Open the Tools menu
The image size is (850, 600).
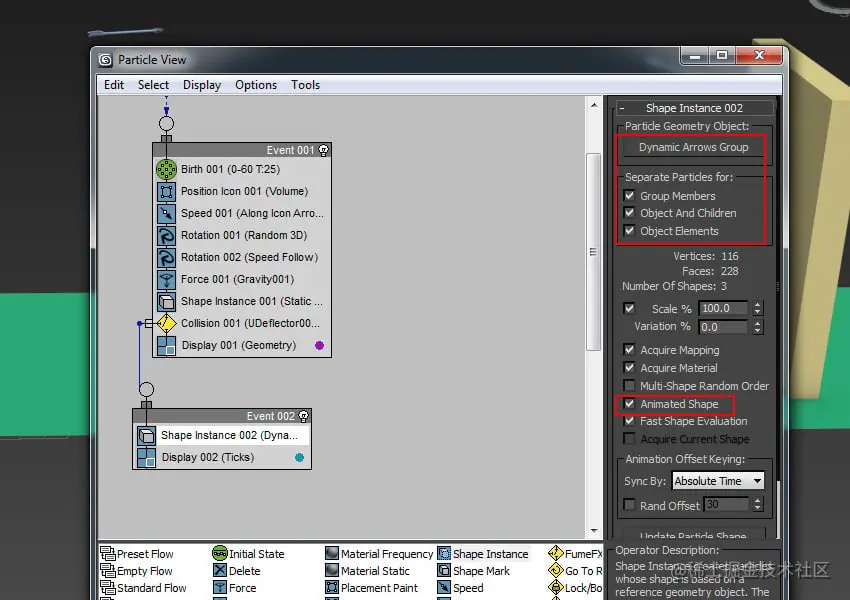305,85
